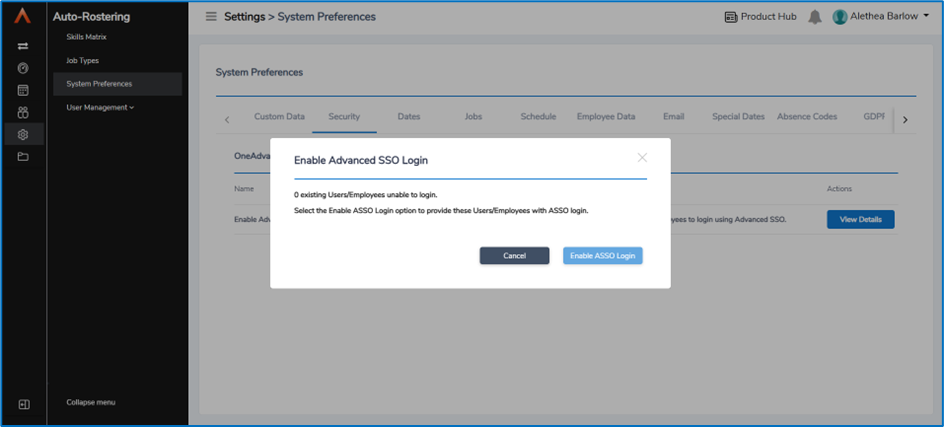The image size is (944, 427).
Task: Open the dashboard gauge sidebar icon
Action: (x=23, y=68)
